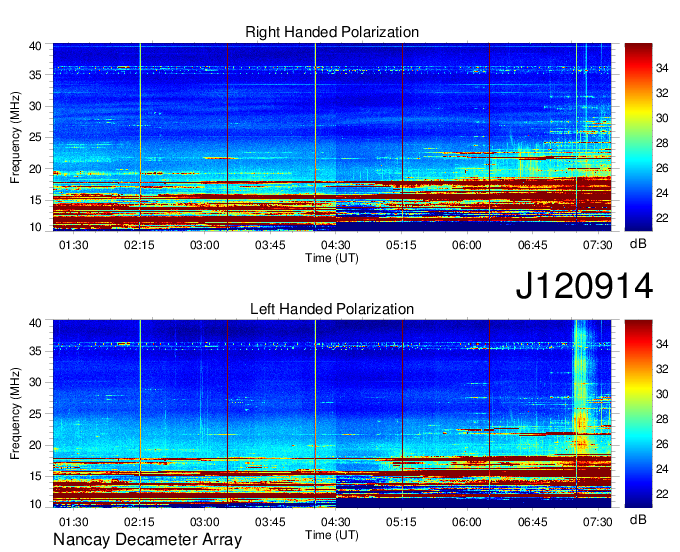Click the '34' value on the bottom colorbar
The width and height of the screenshot is (680, 552).
pos(662,344)
